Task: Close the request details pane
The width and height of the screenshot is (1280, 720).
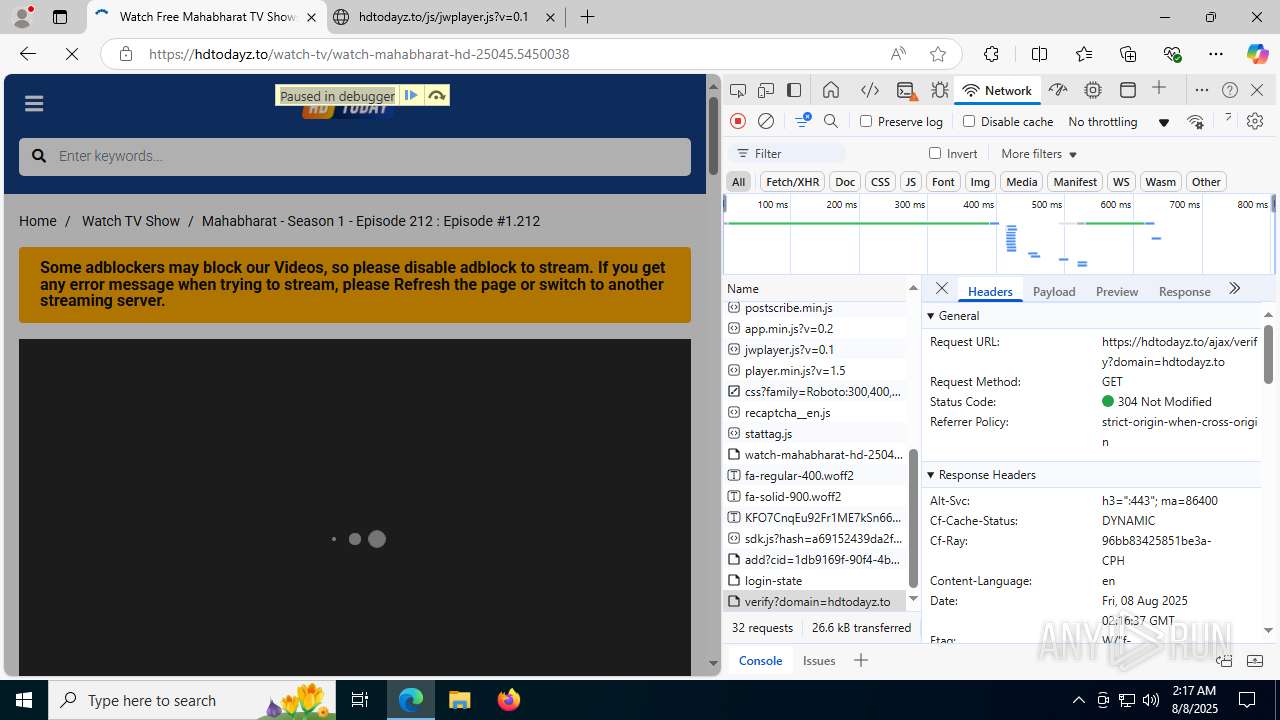Action: (x=941, y=289)
